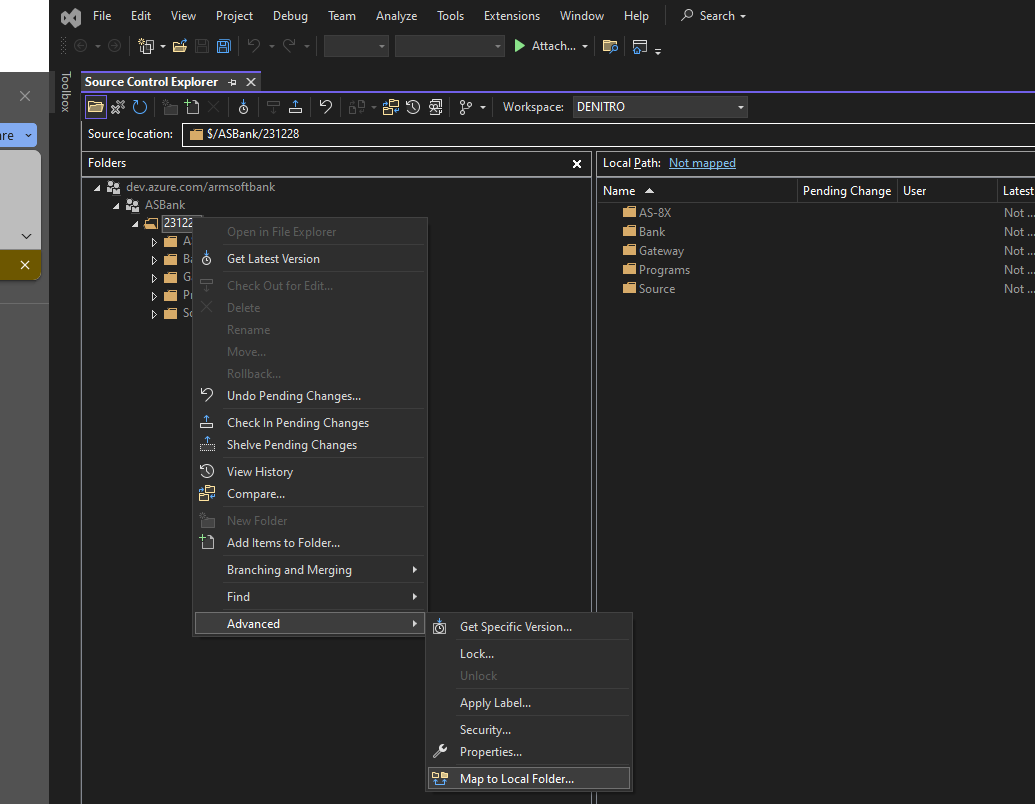
Task: Open View History from the explorer toolbar
Action: (x=413, y=107)
